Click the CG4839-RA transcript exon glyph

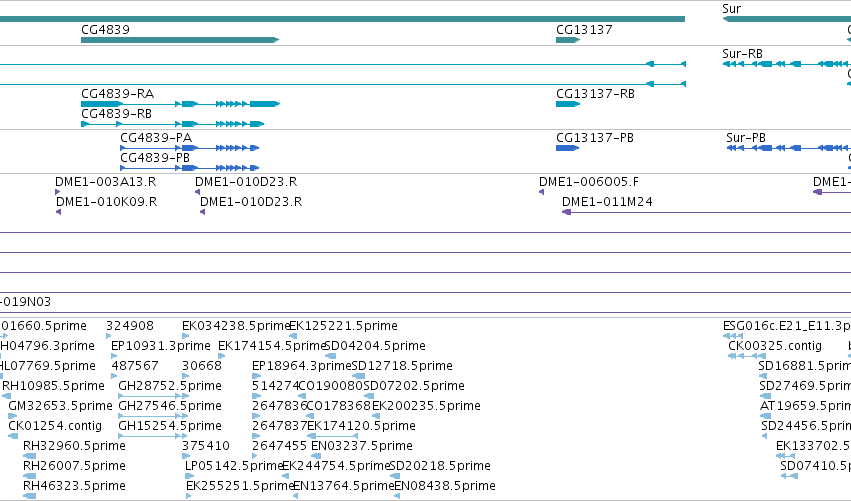[180, 104]
